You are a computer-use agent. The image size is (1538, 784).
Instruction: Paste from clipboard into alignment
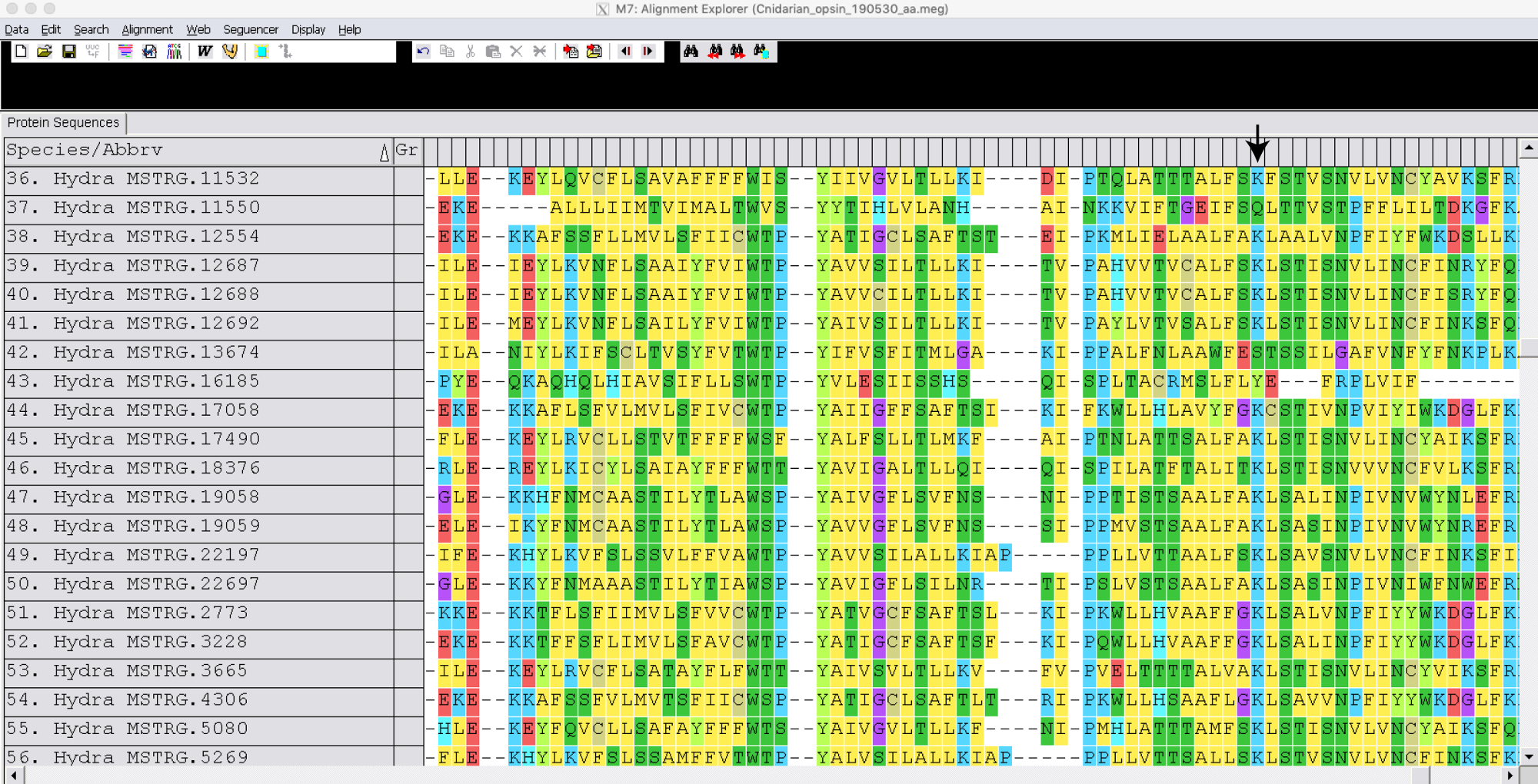493,51
